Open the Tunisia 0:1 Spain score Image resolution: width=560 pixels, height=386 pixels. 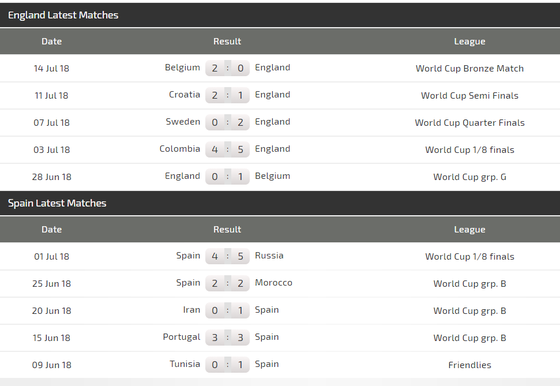tap(227, 365)
